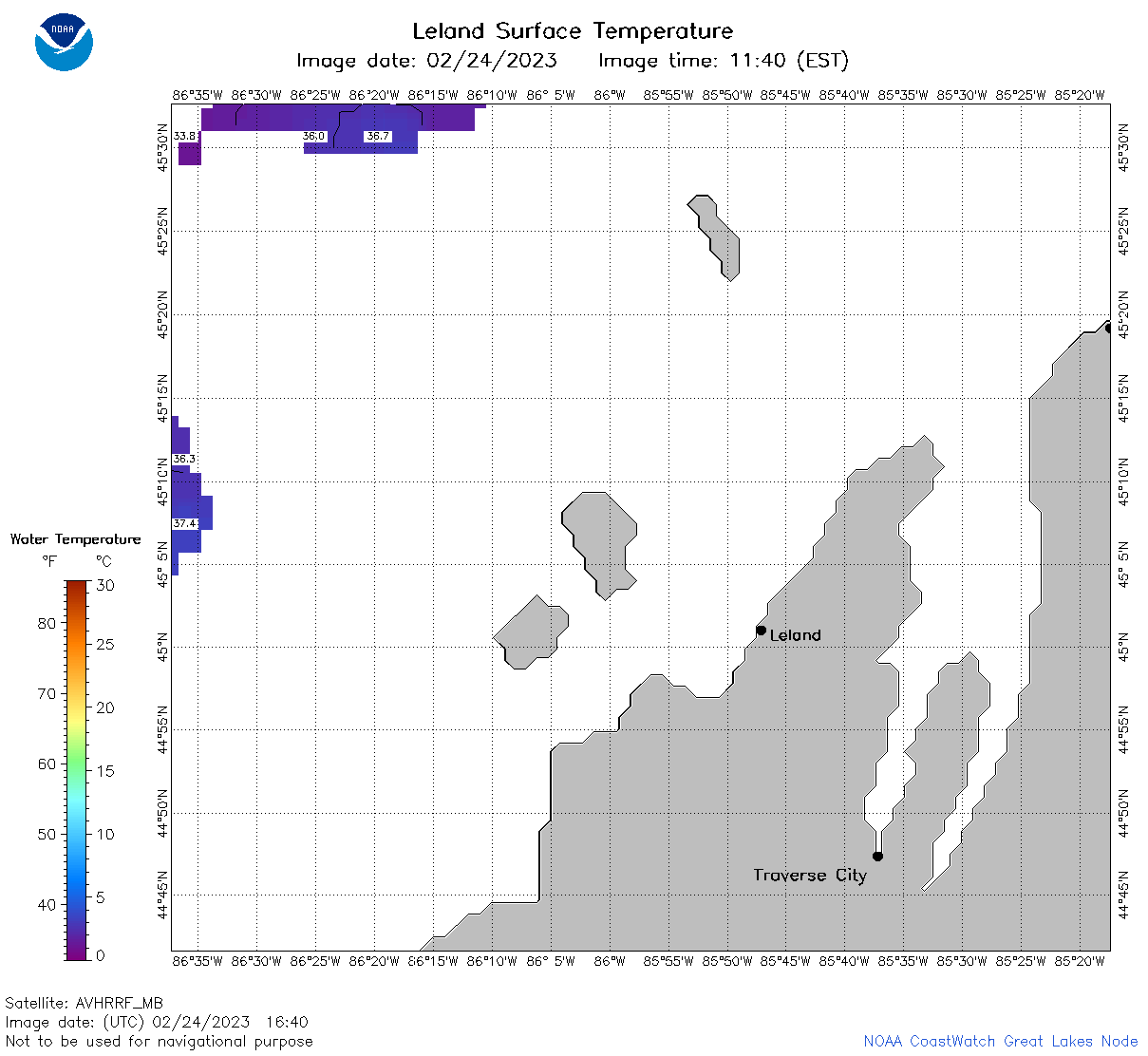The width and height of the screenshot is (1148, 1056).
Task: Click the 'Traverse City' map label
Action: click(x=810, y=876)
